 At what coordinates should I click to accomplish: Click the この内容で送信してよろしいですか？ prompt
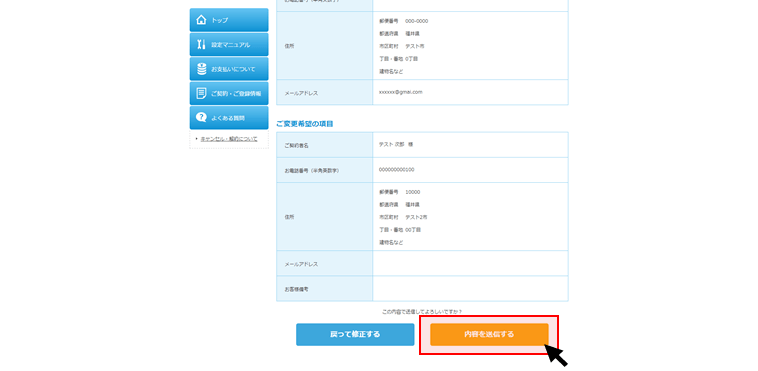pyautogui.click(x=422, y=312)
